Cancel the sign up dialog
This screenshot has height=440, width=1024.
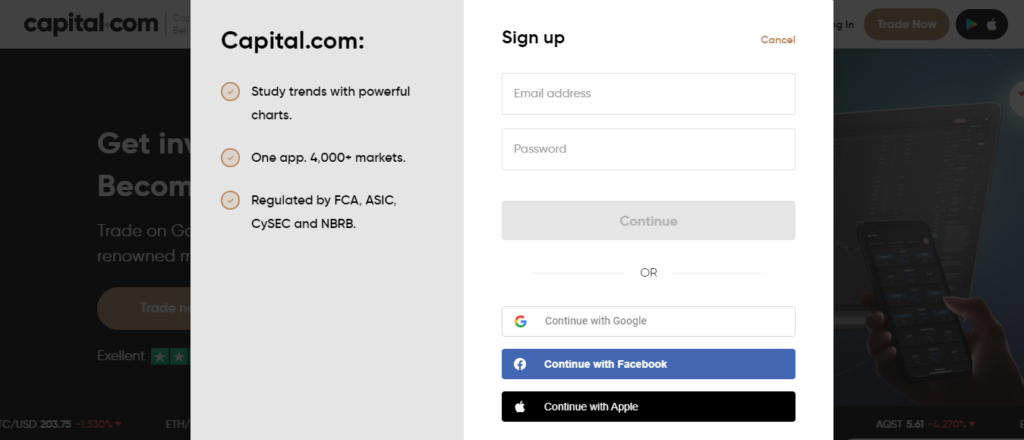(x=778, y=40)
